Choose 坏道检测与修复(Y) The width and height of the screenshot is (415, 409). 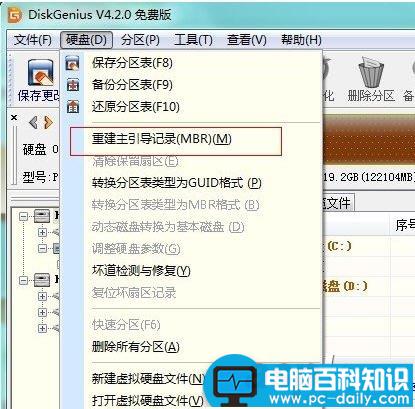point(141,271)
